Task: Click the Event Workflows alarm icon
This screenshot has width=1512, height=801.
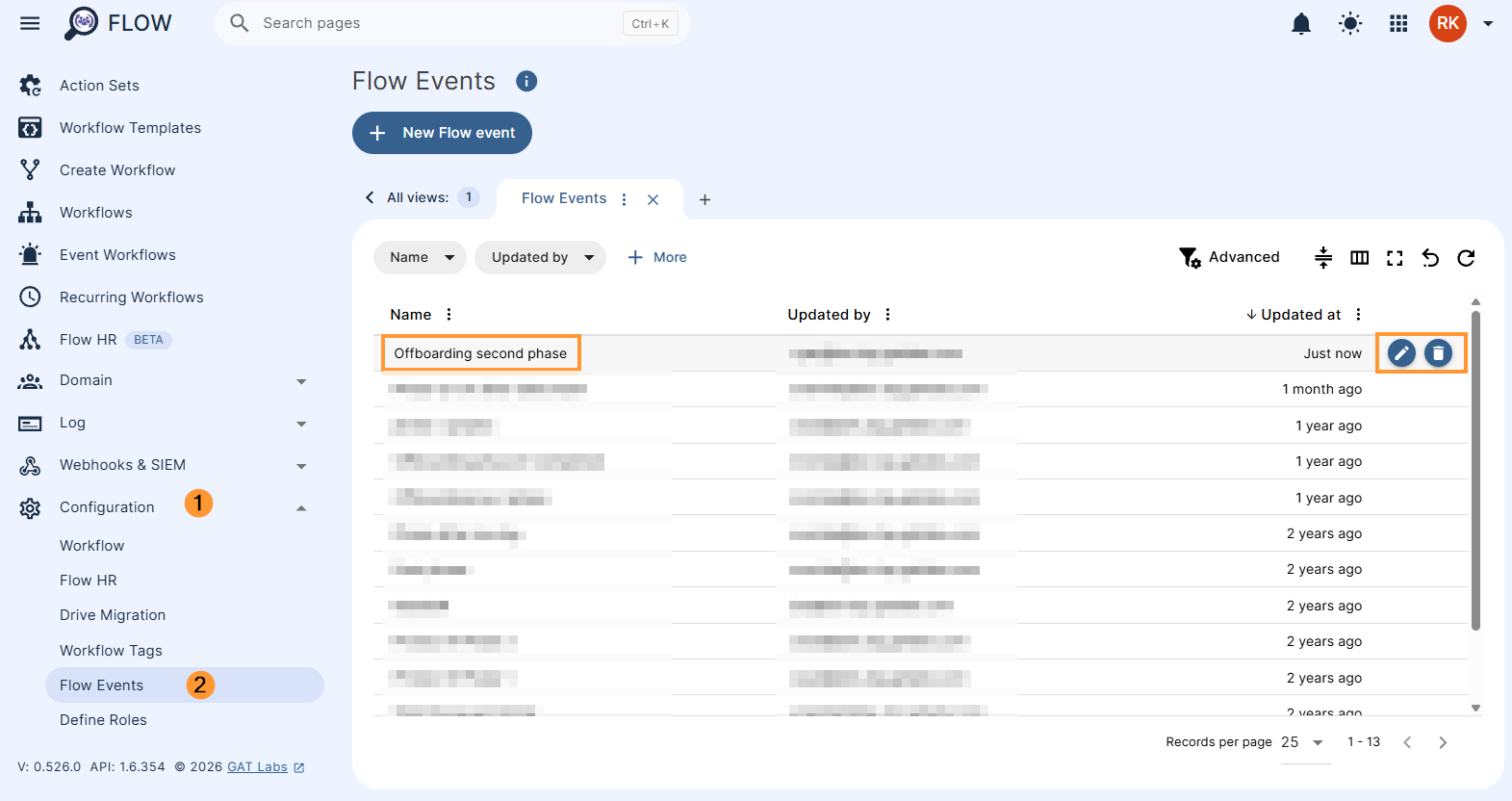Action: click(x=30, y=255)
